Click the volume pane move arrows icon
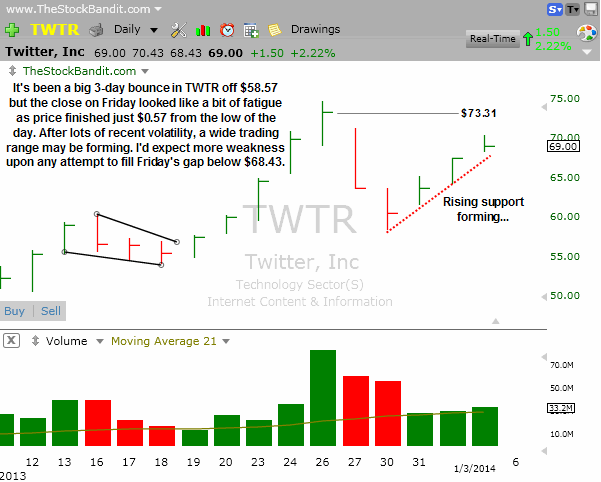Screen dimensions: 601x482 35,341
